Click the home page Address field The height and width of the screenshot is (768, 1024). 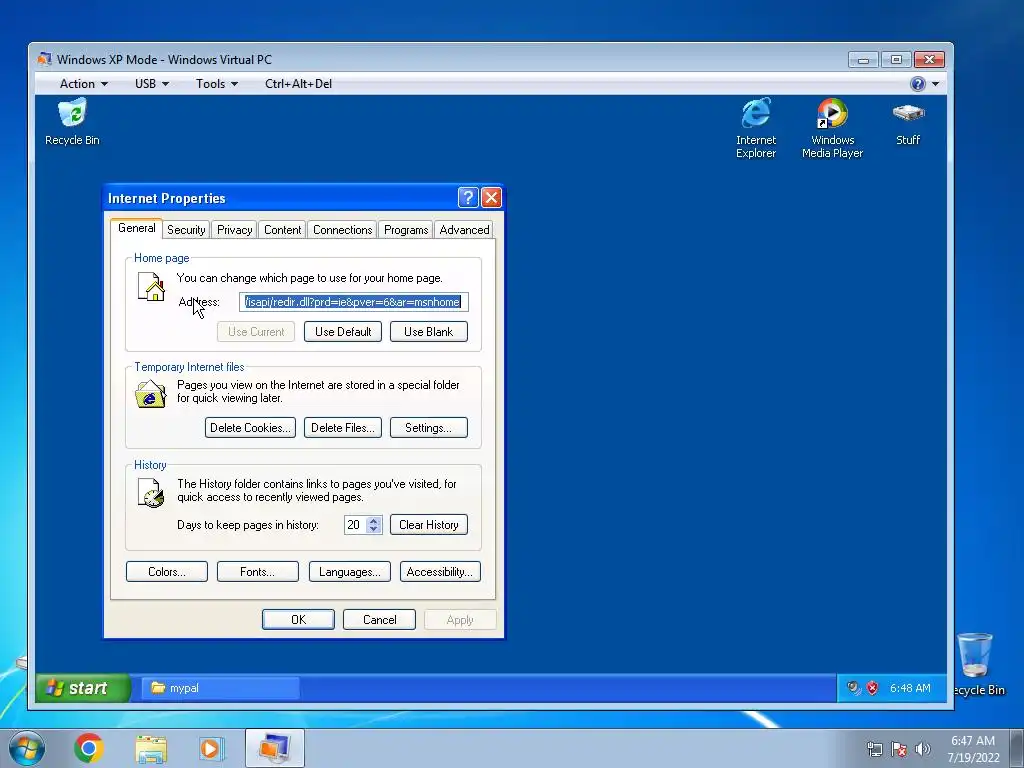353,302
